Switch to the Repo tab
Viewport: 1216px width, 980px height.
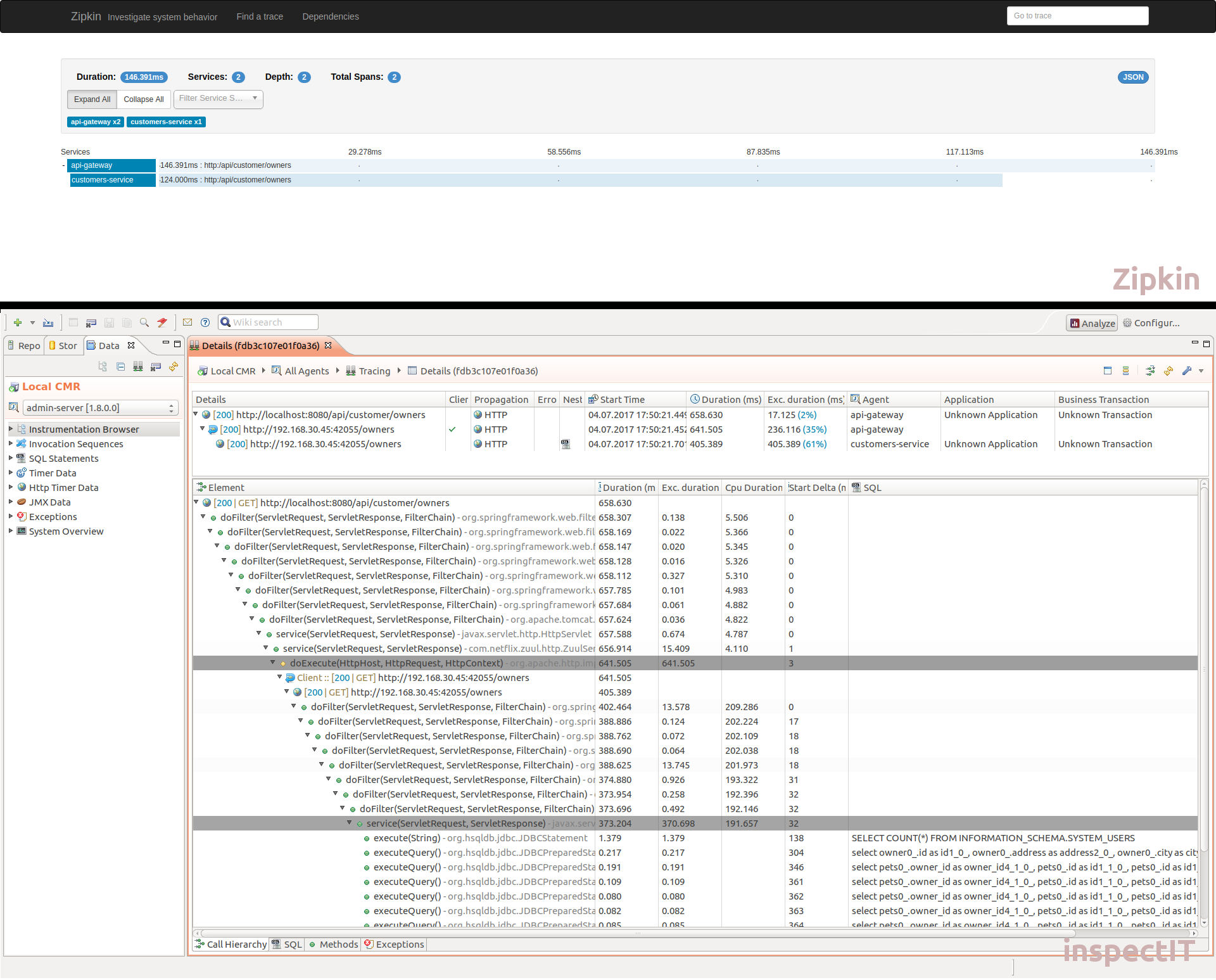pos(24,346)
